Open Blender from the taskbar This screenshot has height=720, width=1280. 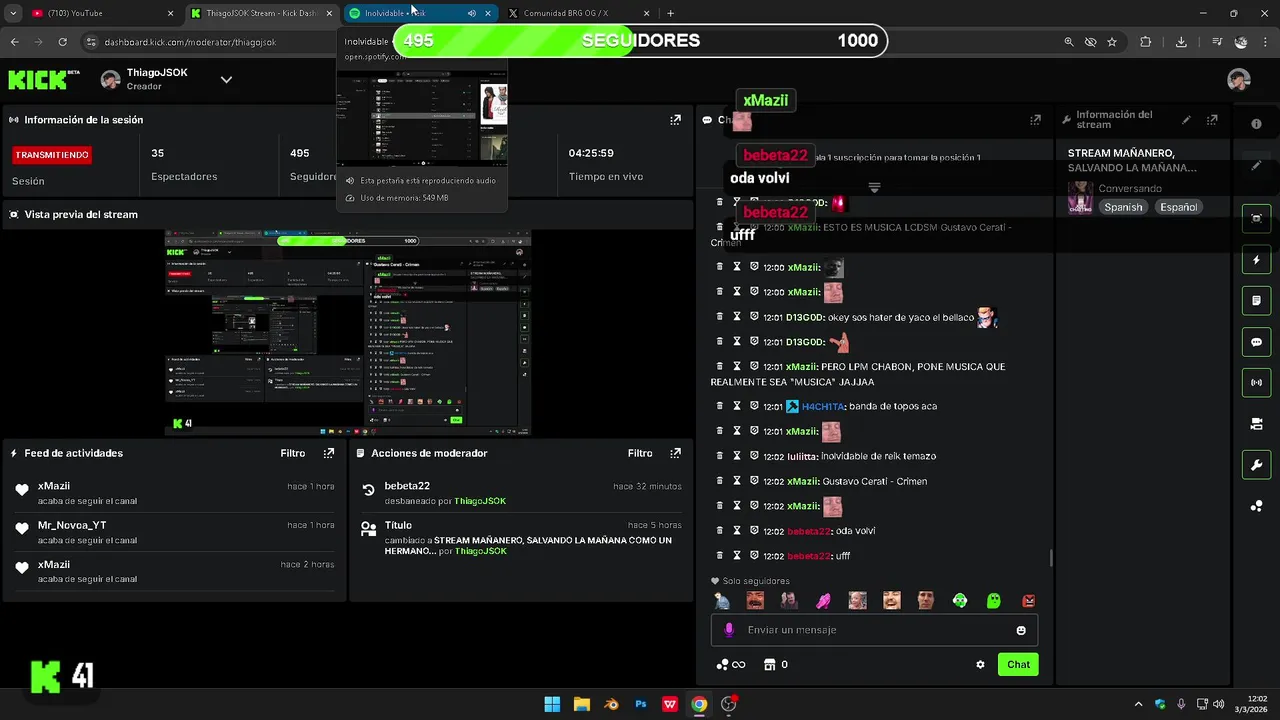(611, 704)
